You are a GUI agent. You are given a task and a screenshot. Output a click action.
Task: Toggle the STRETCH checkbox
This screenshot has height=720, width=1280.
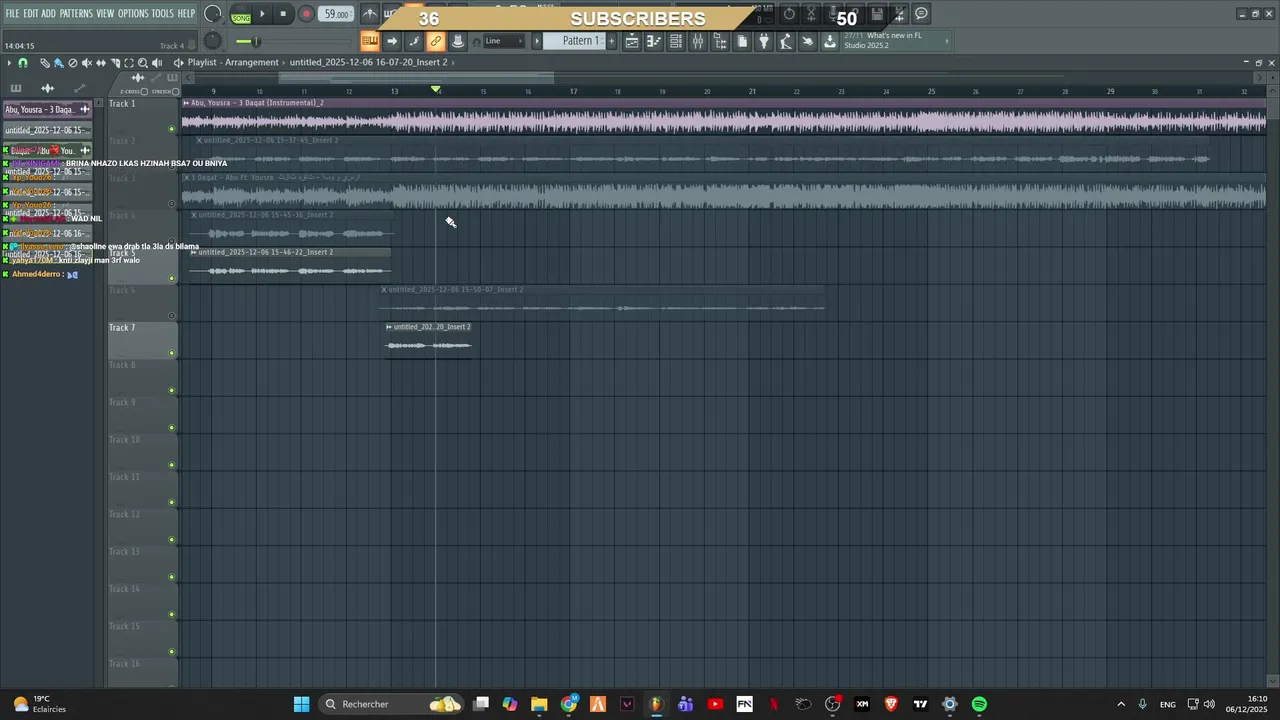point(175,91)
